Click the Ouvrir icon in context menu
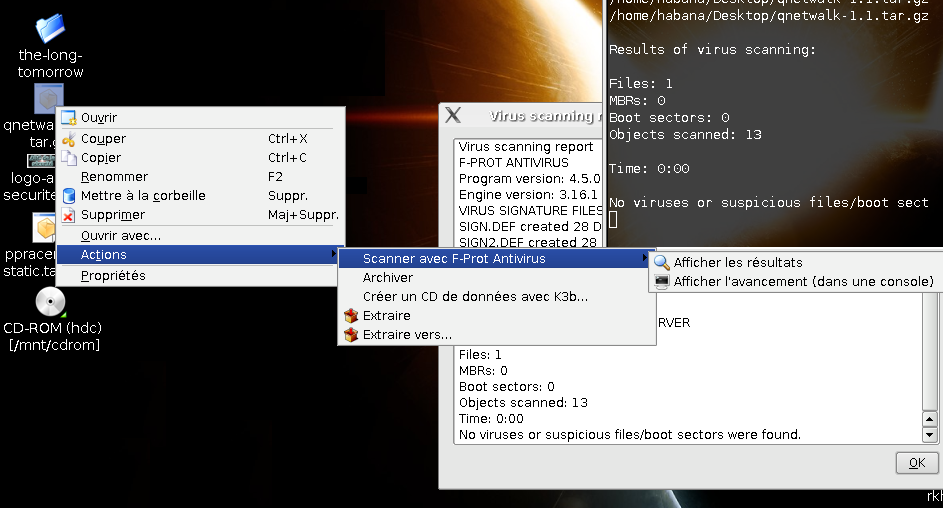Screen dimensions: 943x508 (69, 118)
